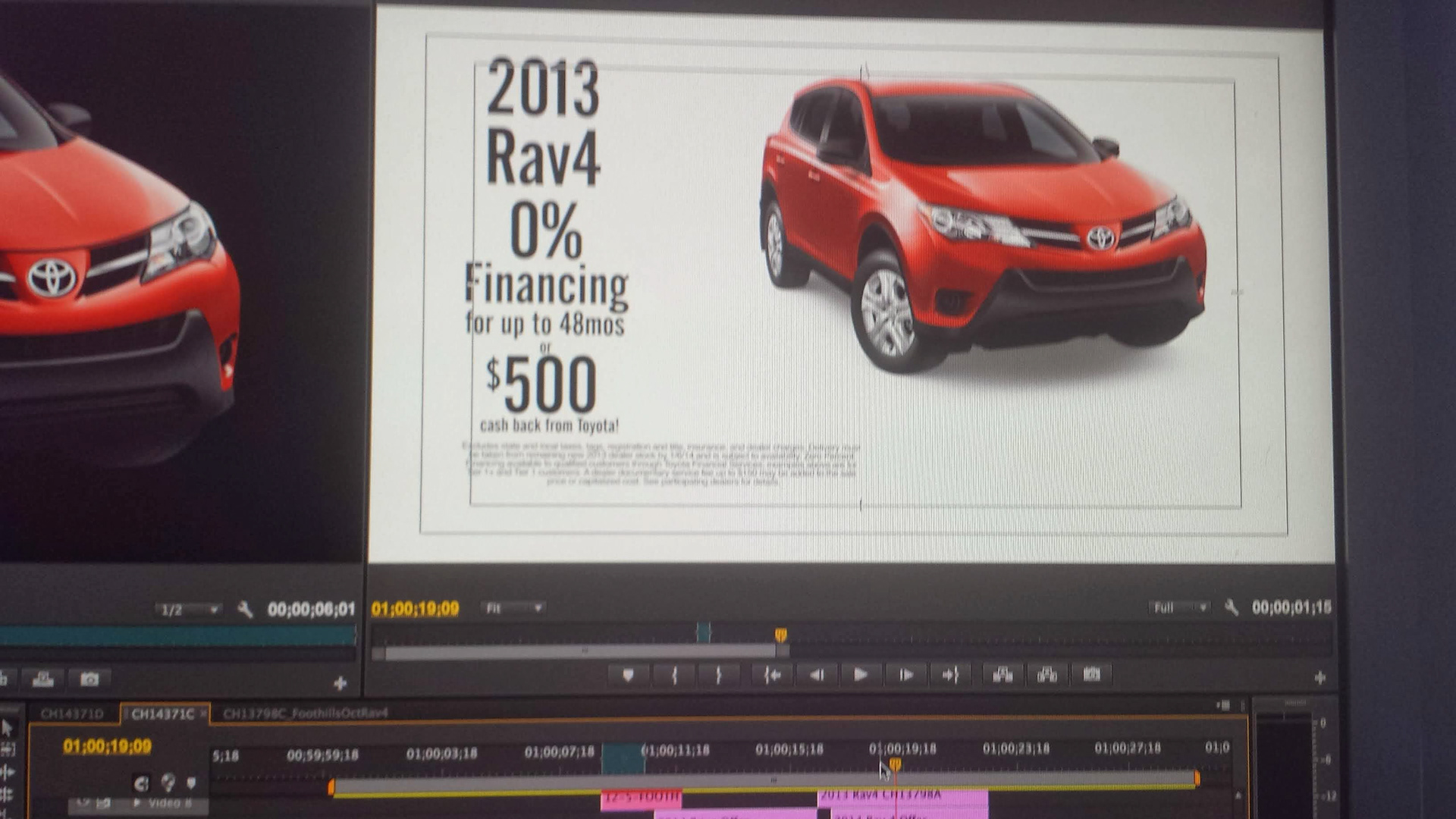This screenshot has width=1456, height=819.
Task: Click the timeline ruler playhead
Action: pyautogui.click(x=895, y=764)
